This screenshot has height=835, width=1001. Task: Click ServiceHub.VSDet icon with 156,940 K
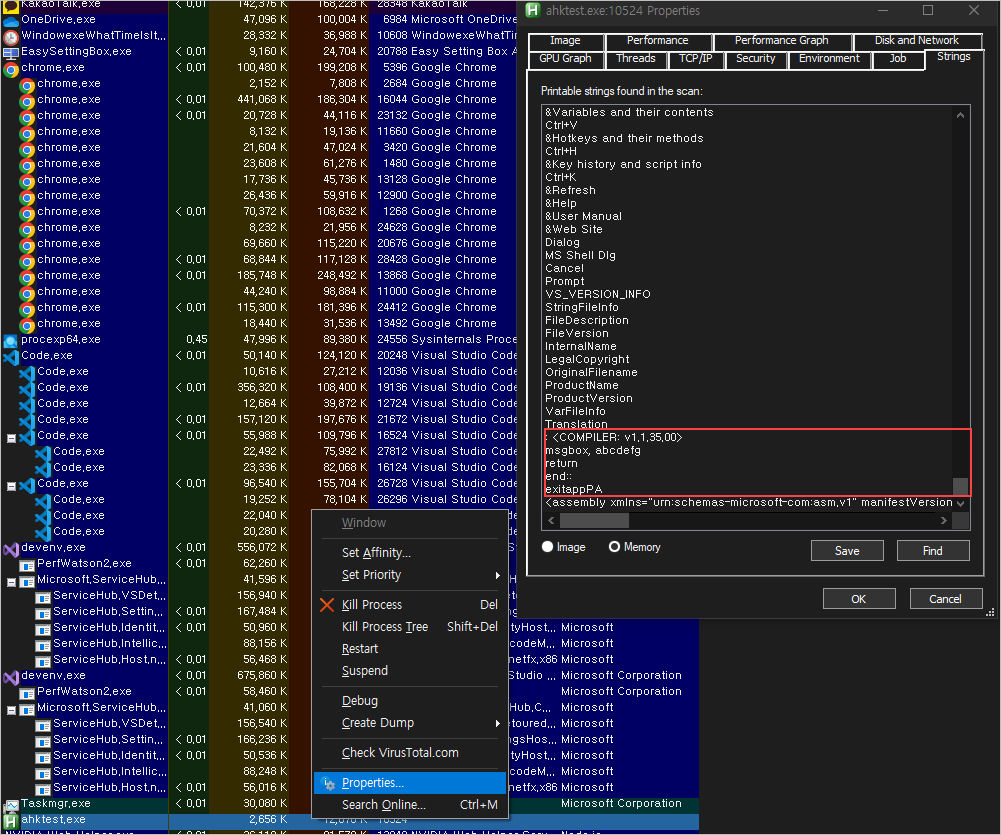(x=43, y=596)
